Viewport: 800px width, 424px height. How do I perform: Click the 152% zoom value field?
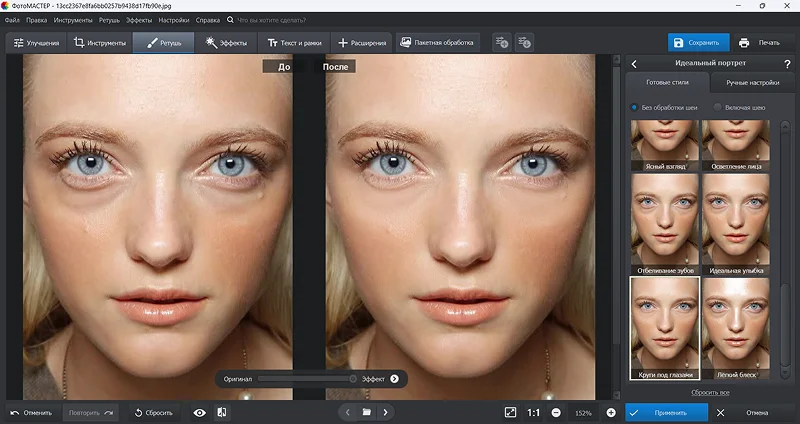[x=583, y=413]
